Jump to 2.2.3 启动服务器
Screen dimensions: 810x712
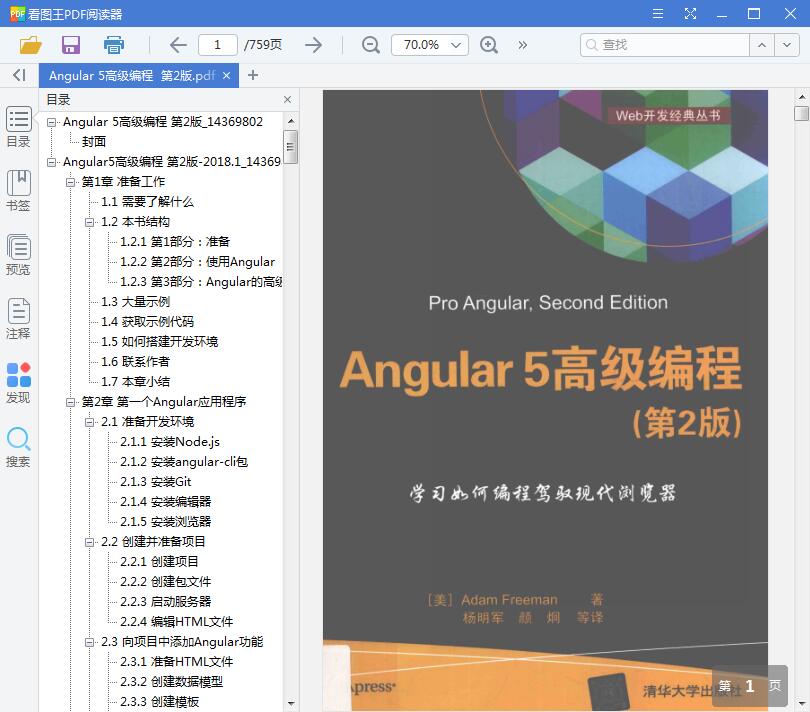[165, 602]
